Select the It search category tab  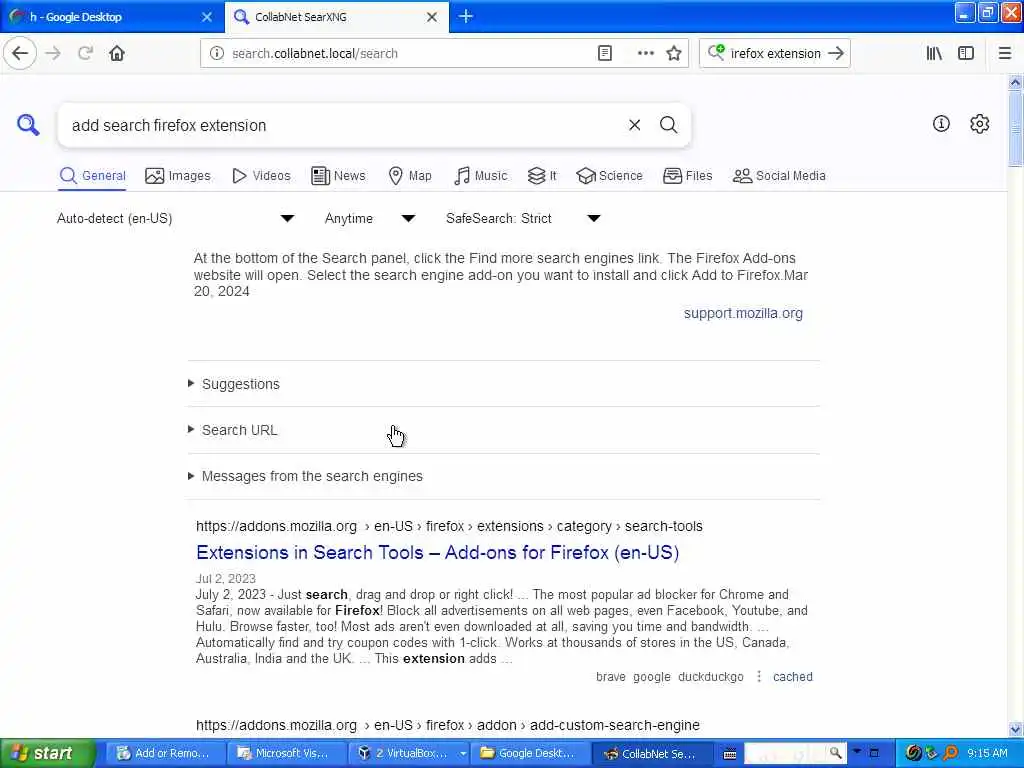[x=542, y=176]
